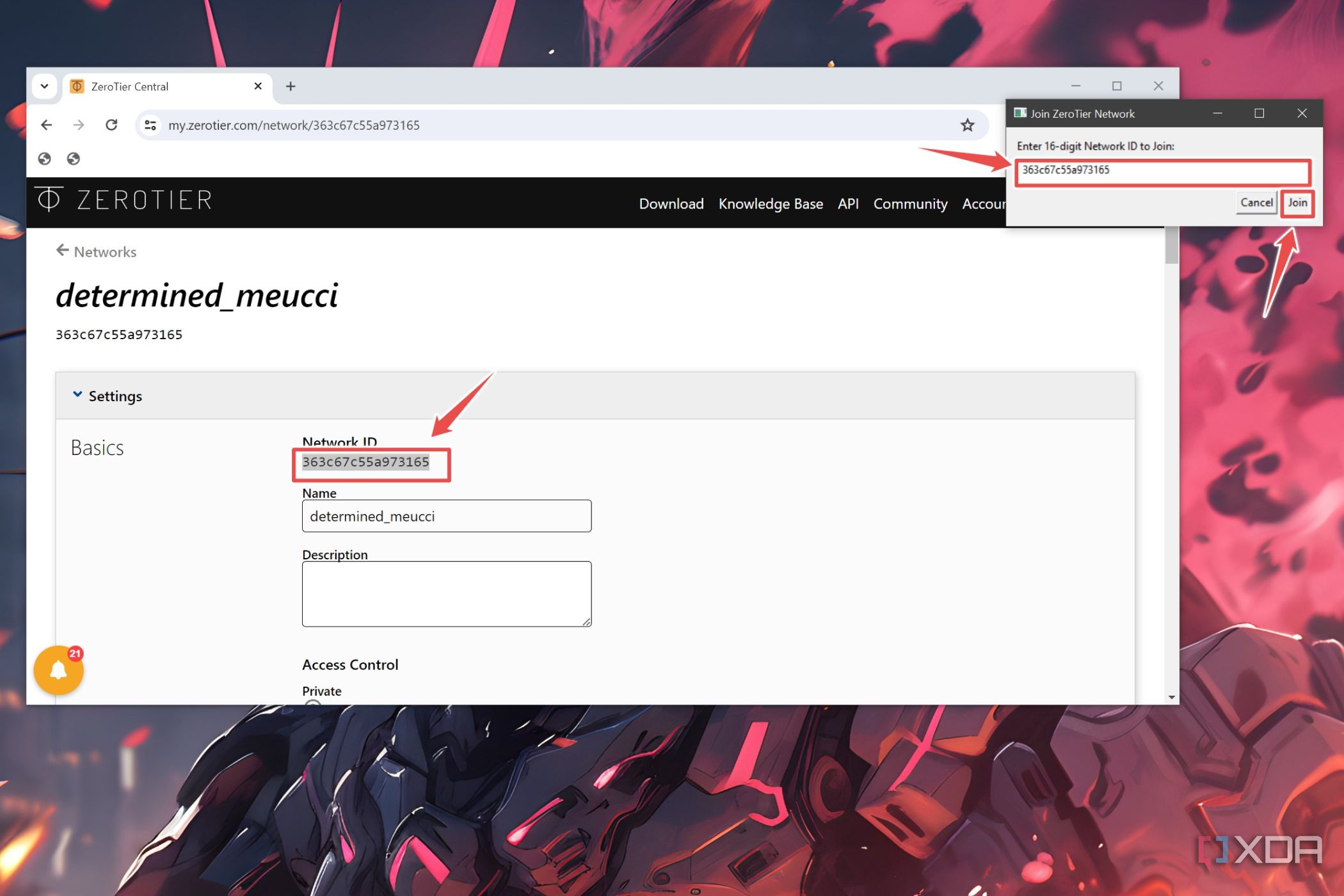Open the second globe bookmark icon
This screenshot has width=1344, height=896.
[74, 159]
